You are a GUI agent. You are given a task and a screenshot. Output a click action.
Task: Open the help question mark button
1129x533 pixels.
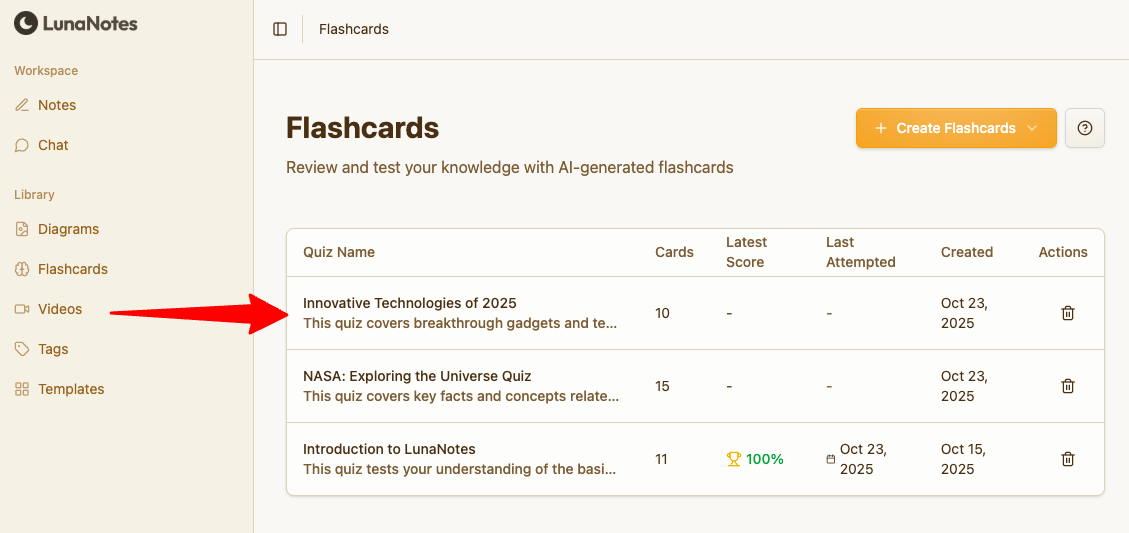point(1085,128)
